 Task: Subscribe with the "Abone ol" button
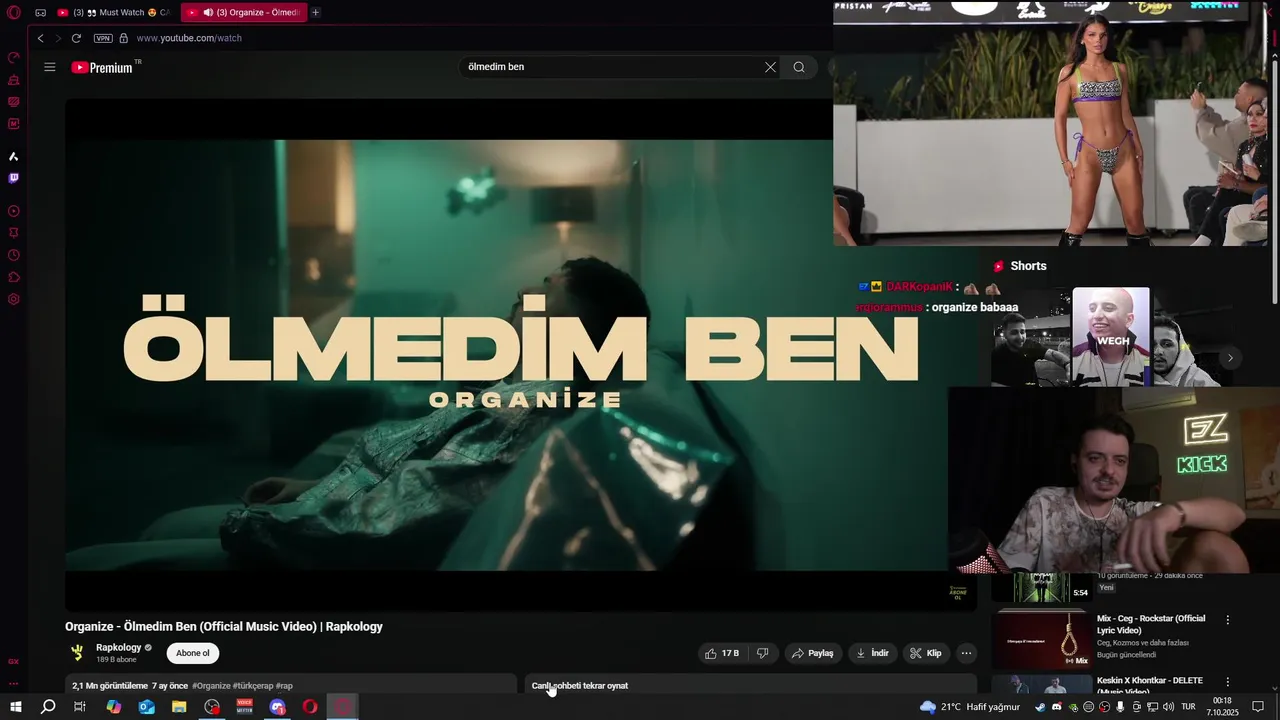click(193, 653)
